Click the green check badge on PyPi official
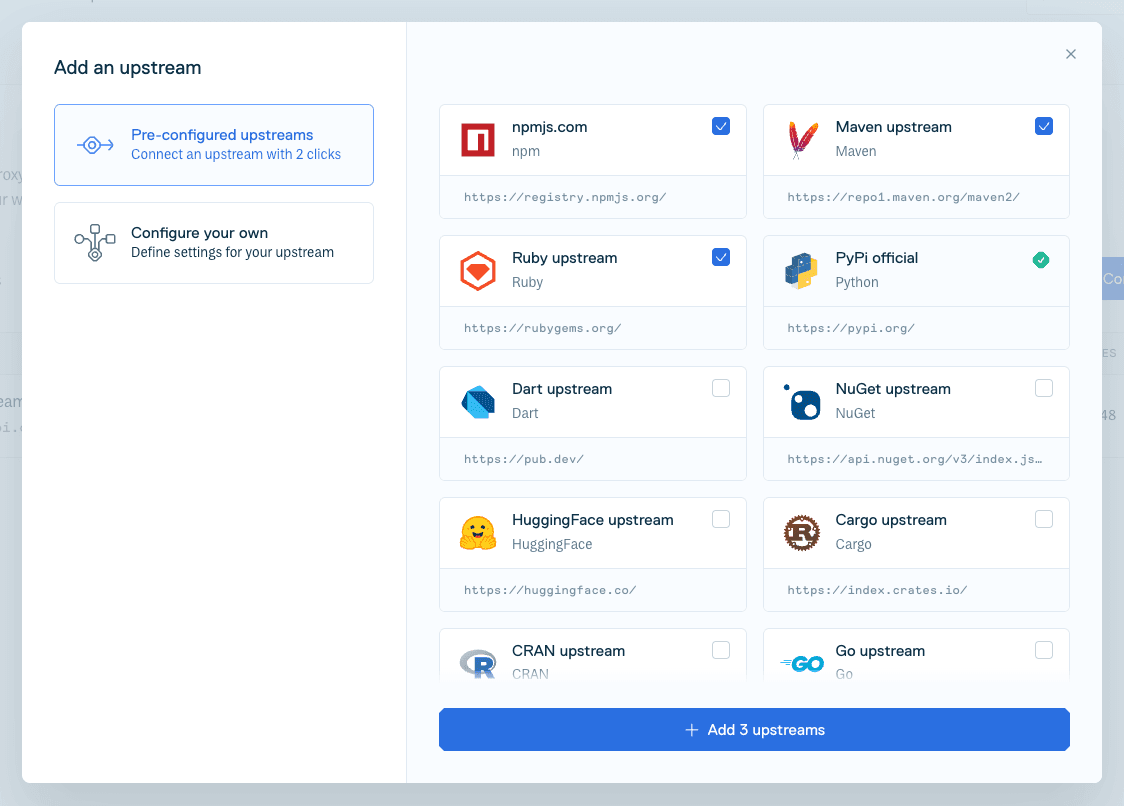 pos(1041,260)
